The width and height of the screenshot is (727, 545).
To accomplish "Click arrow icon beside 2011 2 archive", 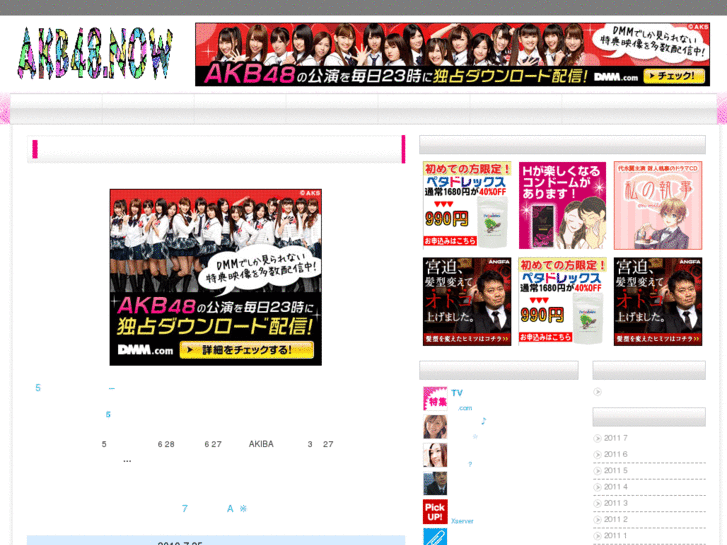I will click(598, 519).
